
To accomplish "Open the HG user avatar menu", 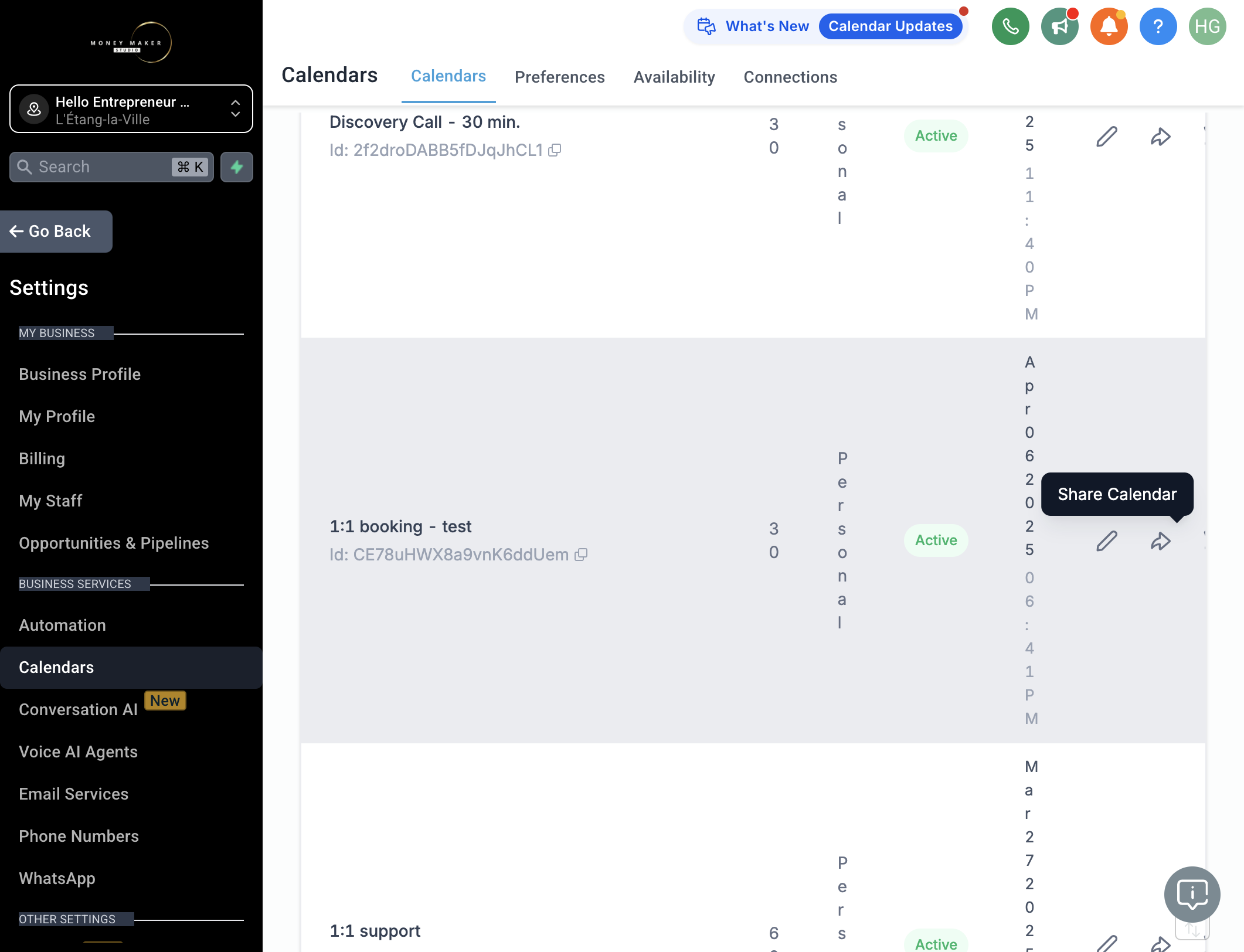I will 1207,26.
